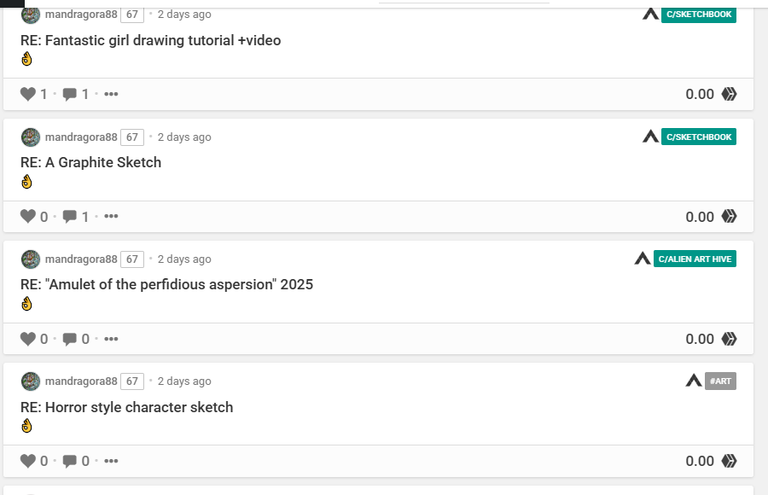The height and width of the screenshot is (495, 768).
Task: Like the Amulet of perfidious aspersion reply
Action: click(x=28, y=338)
